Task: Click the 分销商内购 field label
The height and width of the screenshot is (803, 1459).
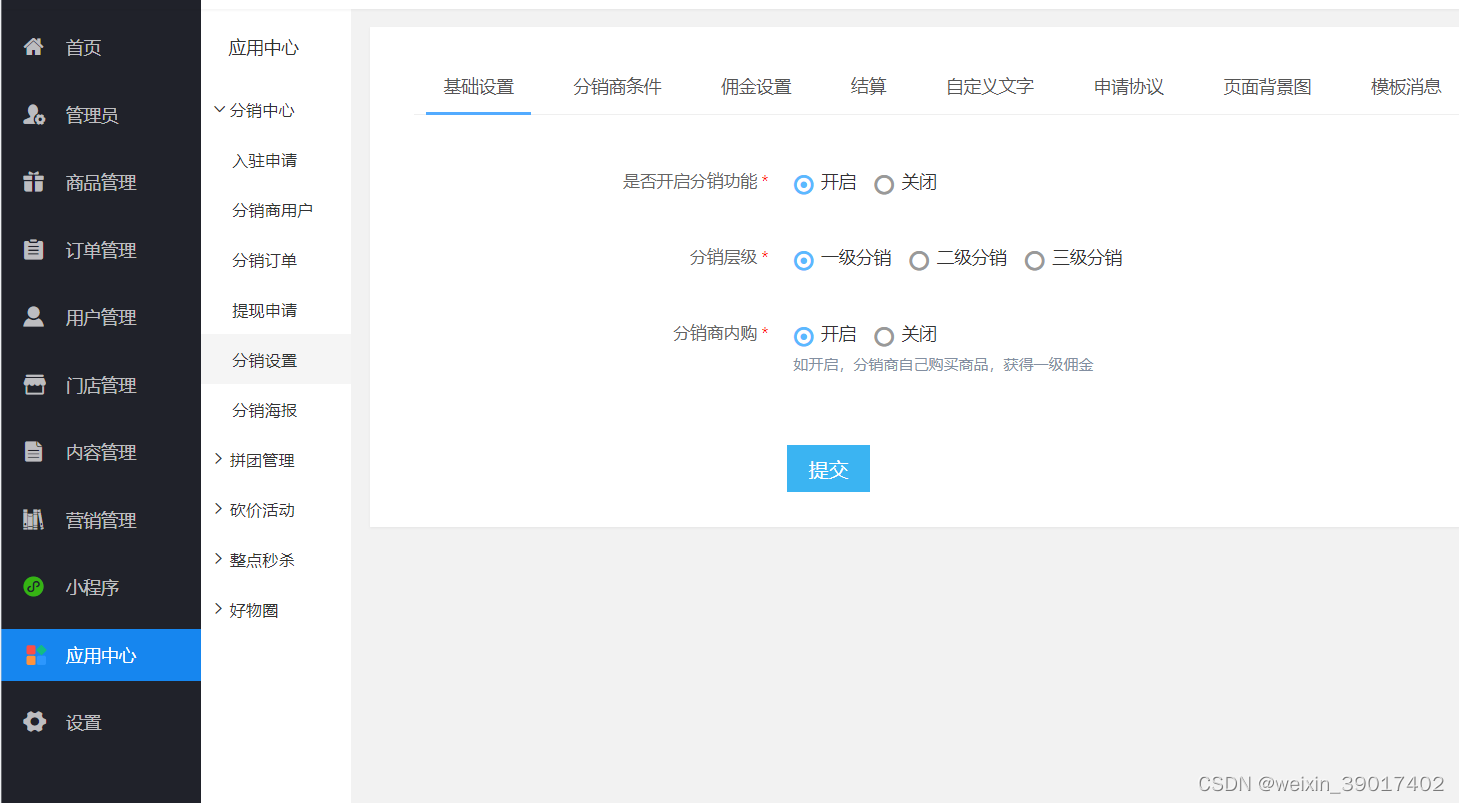Action: point(716,334)
